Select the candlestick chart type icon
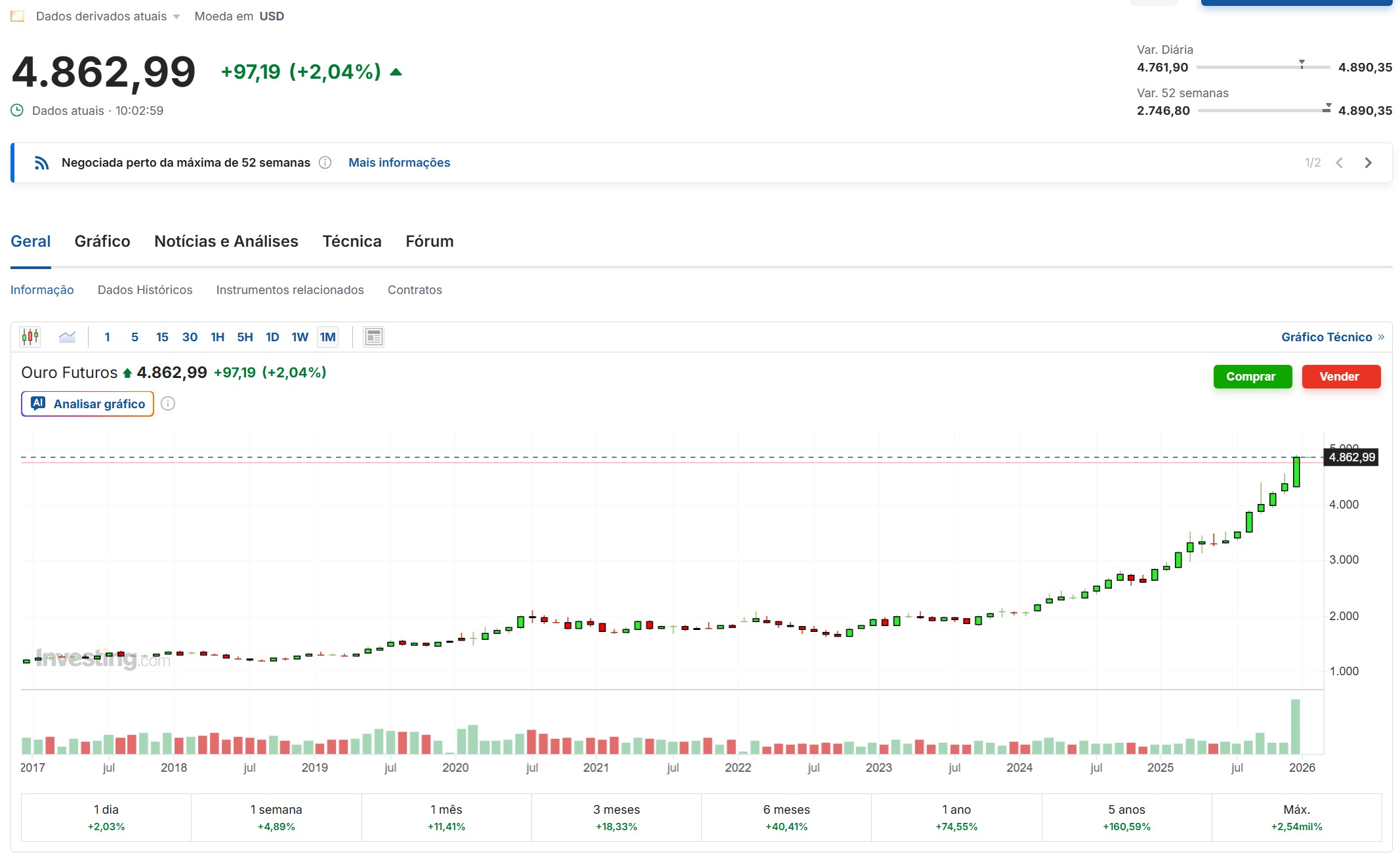 point(30,337)
